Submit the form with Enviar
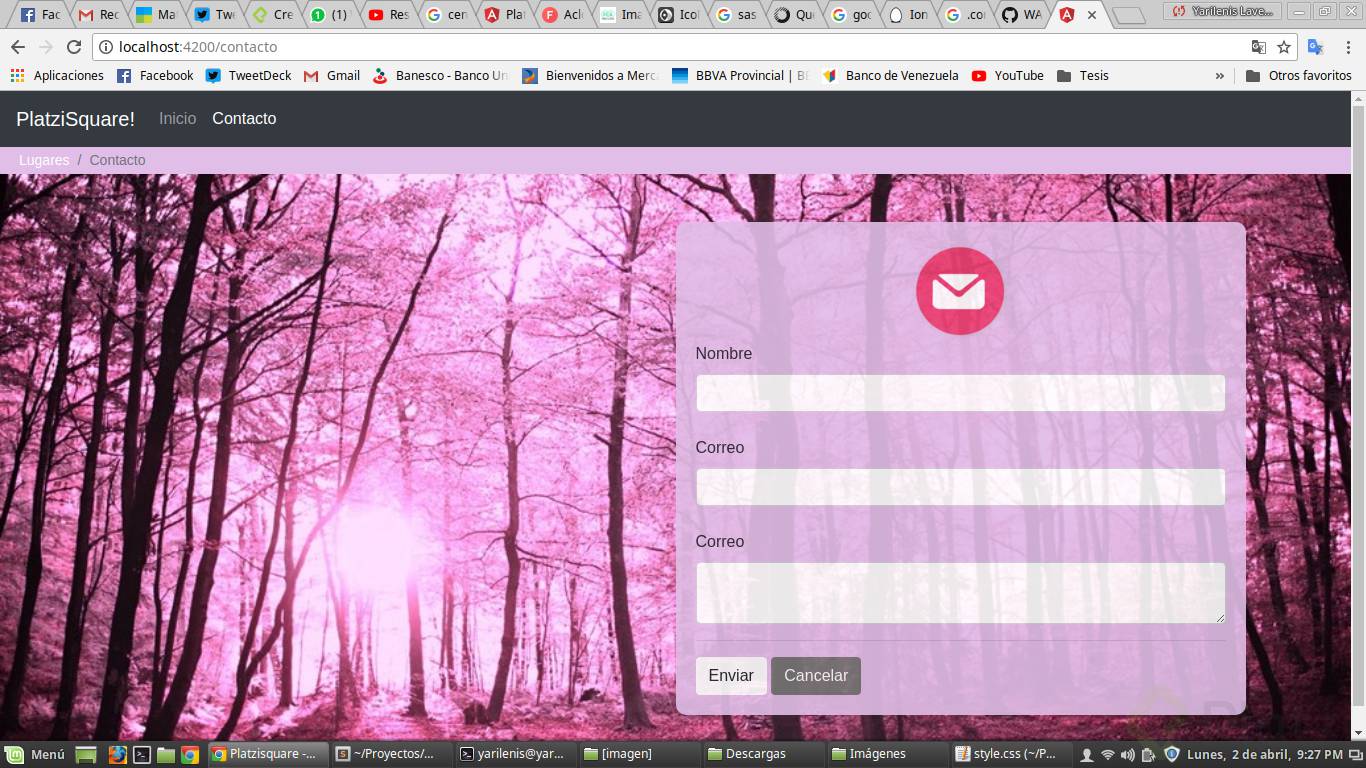This screenshot has height=768, width=1366. (x=731, y=676)
